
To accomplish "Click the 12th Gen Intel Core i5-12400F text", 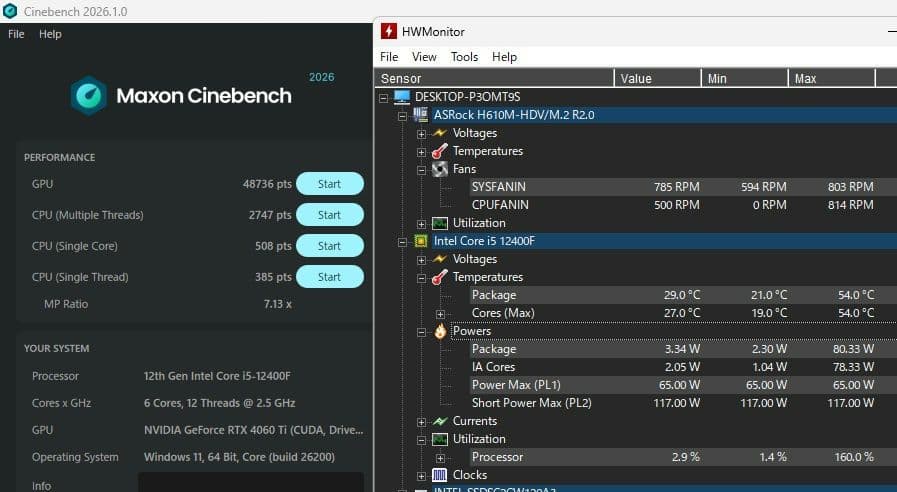I will coord(217,376).
